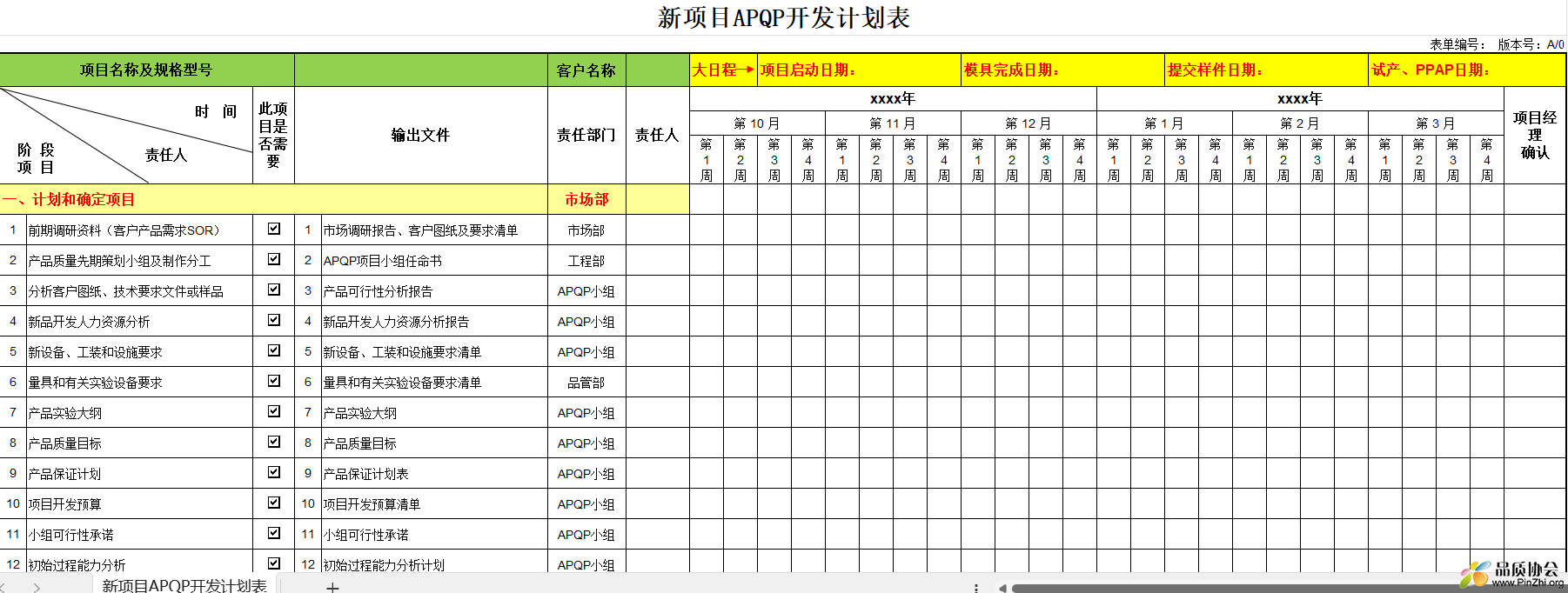Image resolution: width=1568 pixels, height=593 pixels.
Task: Select the 第1周 cell under 第 10 月
Action: (707, 160)
